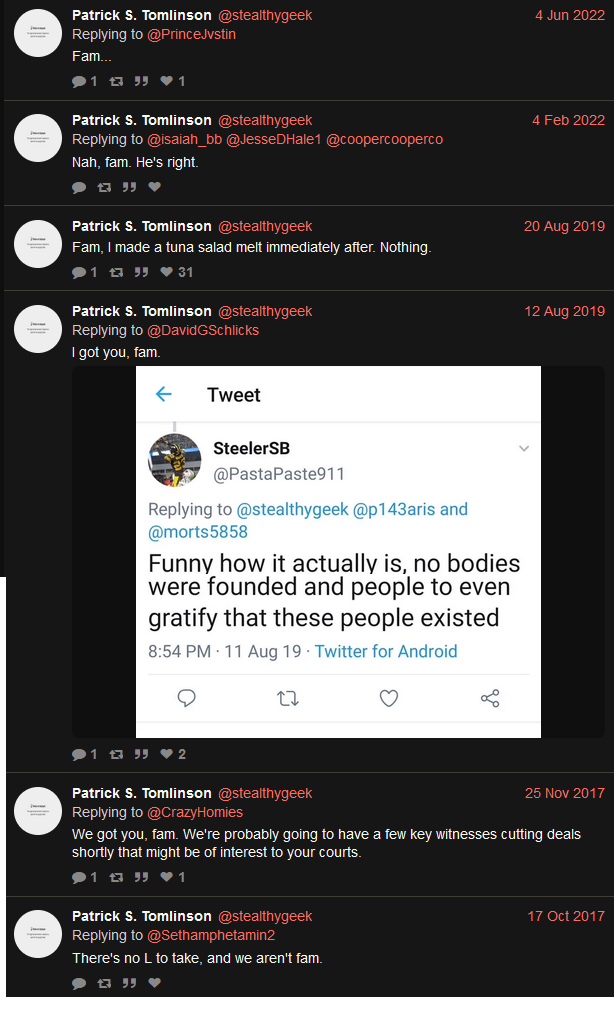614x1018 pixels.
Task: Open @PrinceJvstin profile link
Action: coord(191,34)
